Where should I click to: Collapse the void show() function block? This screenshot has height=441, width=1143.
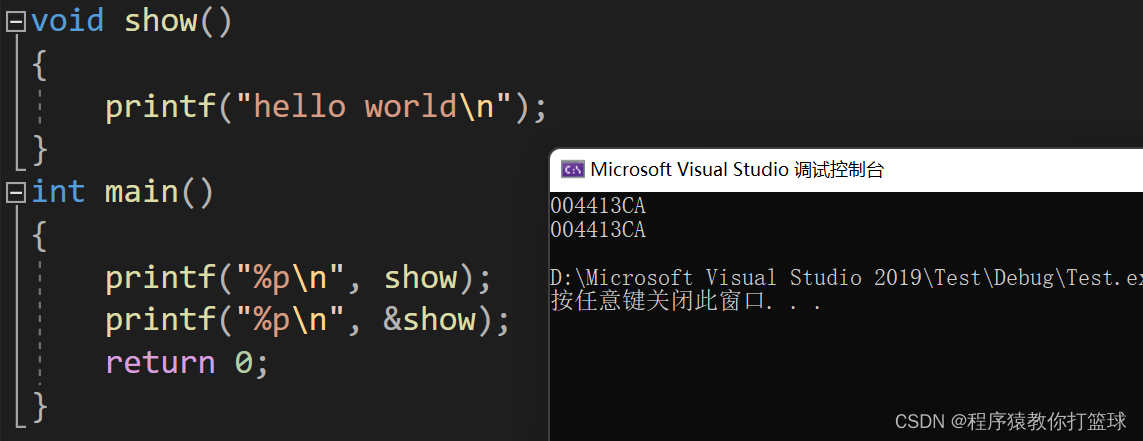click(x=15, y=23)
